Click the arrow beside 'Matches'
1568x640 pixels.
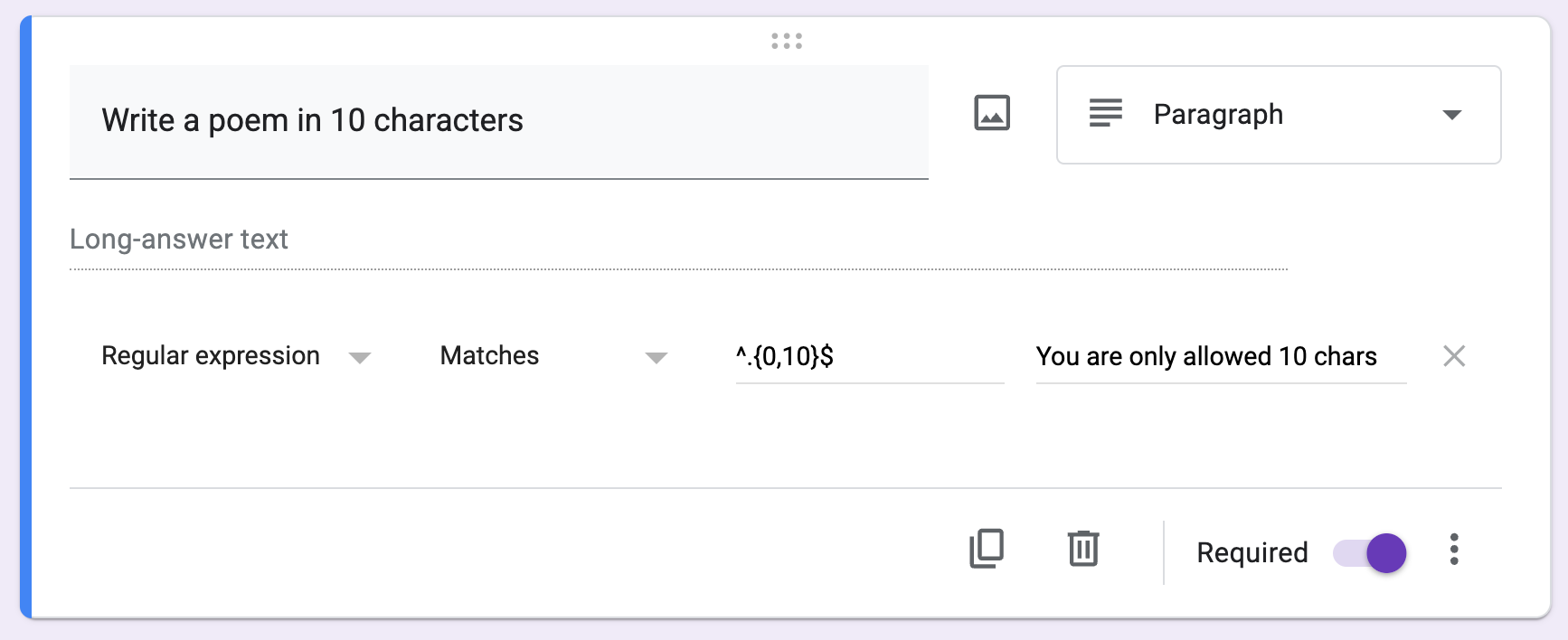[x=656, y=358]
